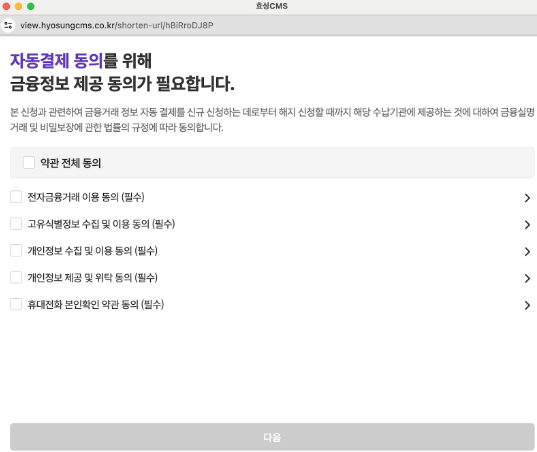Check 고유식별정보 수집 및 이용 동의 checkbox
This screenshot has width=537, height=452.
(16, 224)
